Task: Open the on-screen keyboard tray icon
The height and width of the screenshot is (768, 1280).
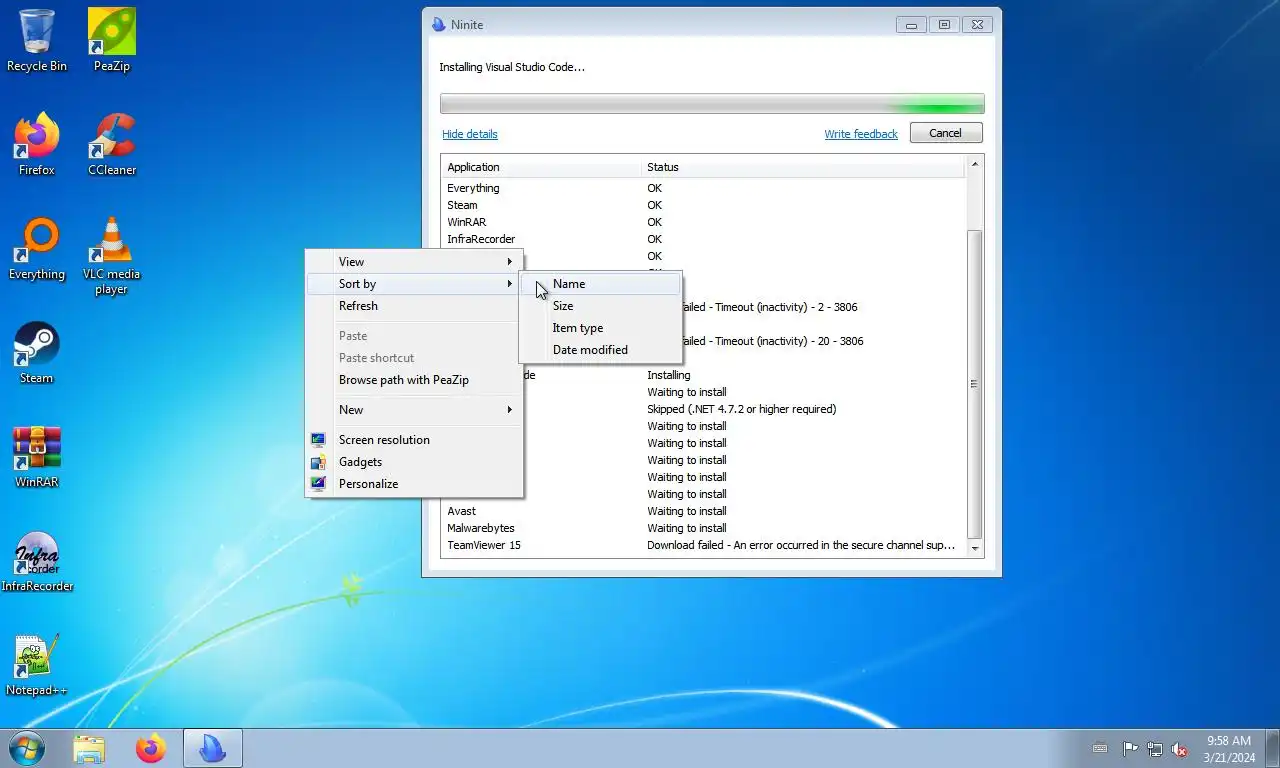Action: (x=1100, y=748)
